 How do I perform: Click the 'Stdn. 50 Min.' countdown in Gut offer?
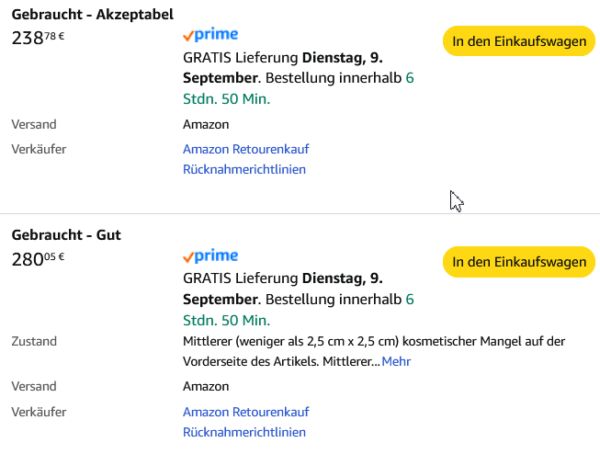point(226,320)
